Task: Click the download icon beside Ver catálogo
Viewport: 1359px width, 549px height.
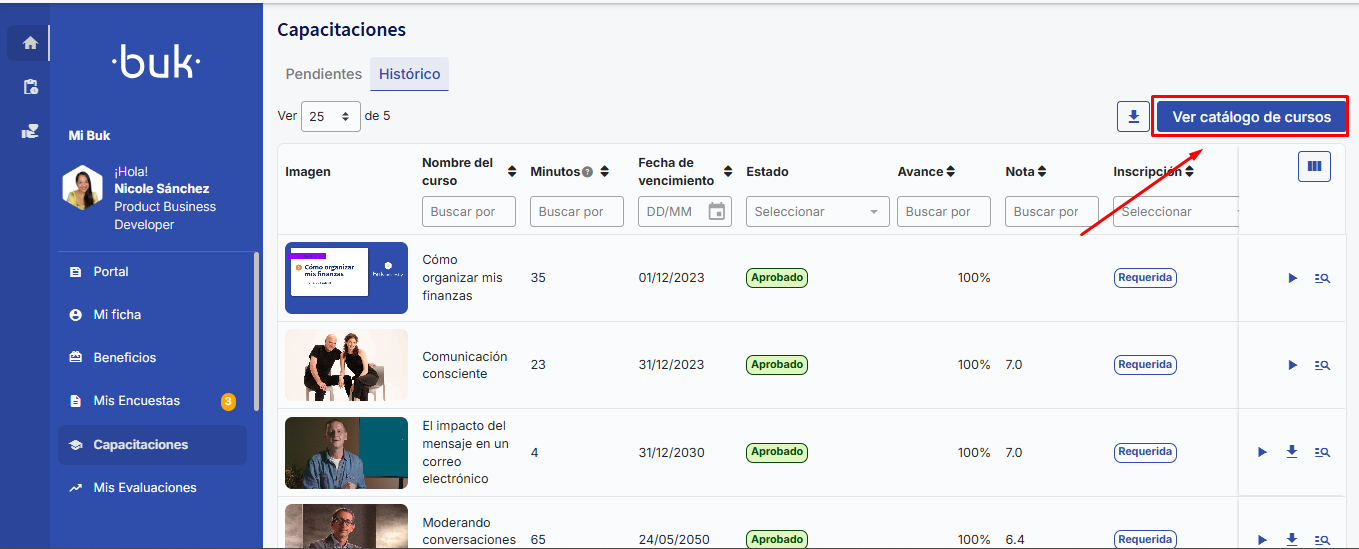Action: 1133,117
